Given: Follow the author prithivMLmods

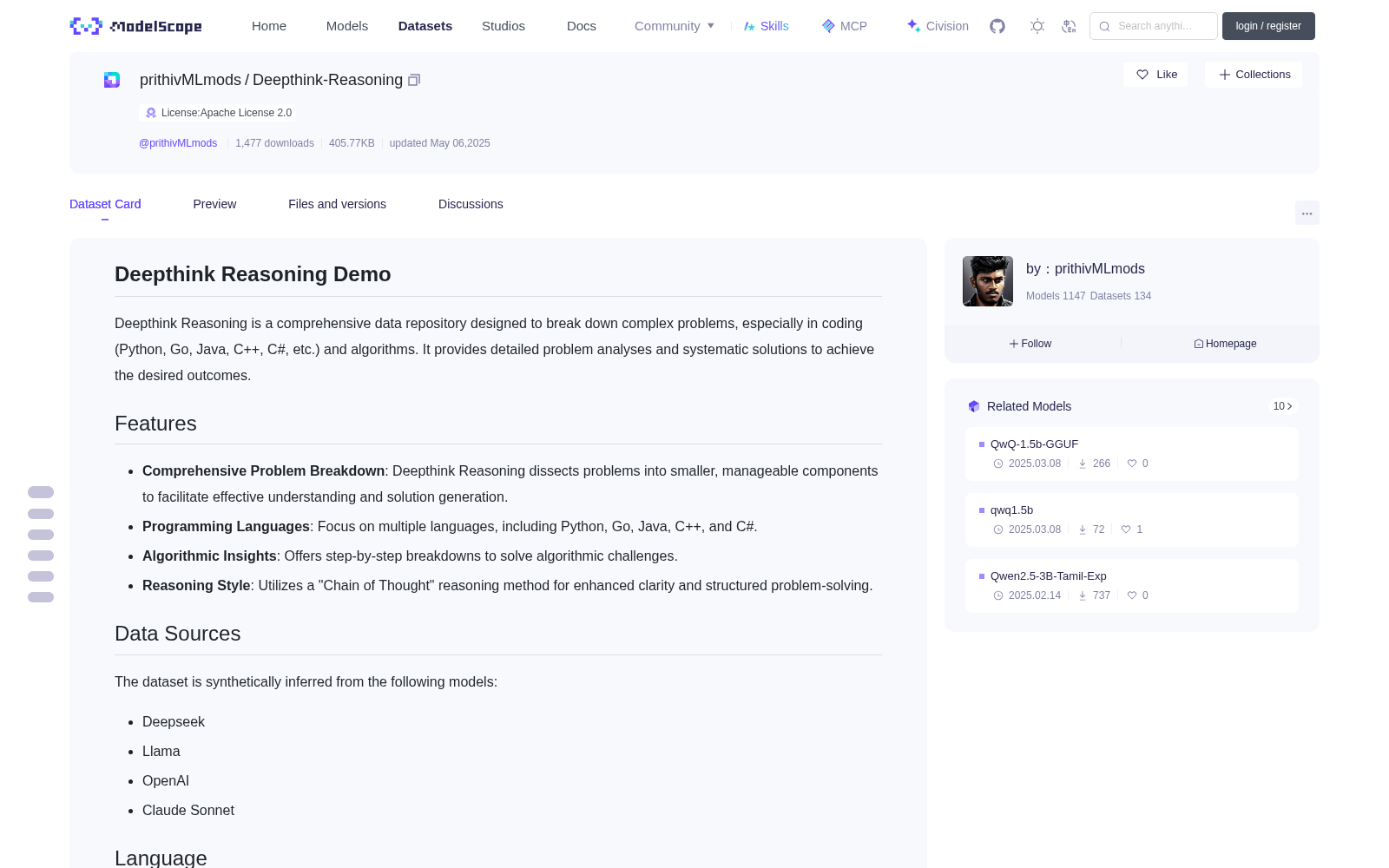Looking at the screenshot, I should (x=1030, y=344).
